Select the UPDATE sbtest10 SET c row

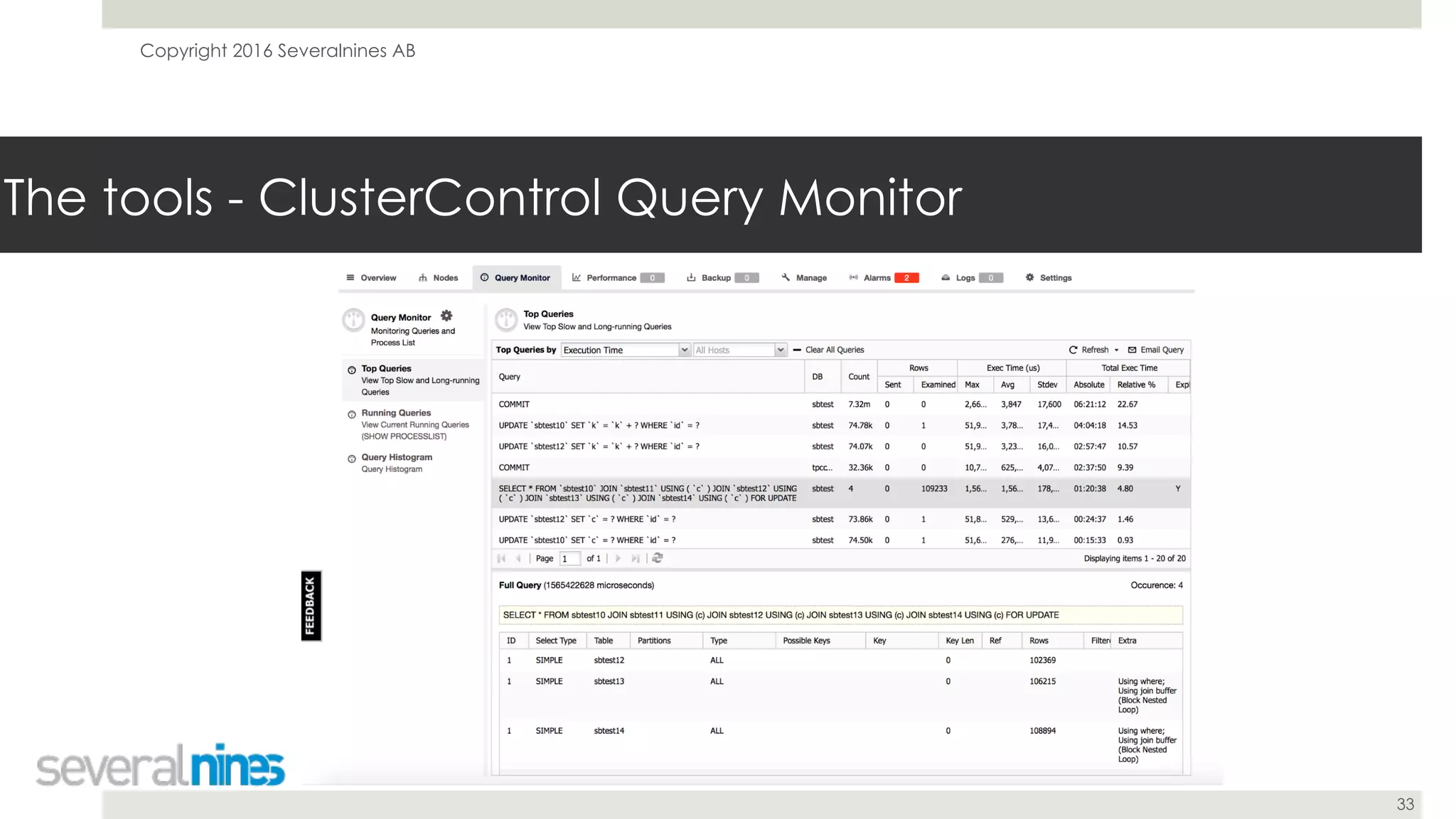[842, 540]
